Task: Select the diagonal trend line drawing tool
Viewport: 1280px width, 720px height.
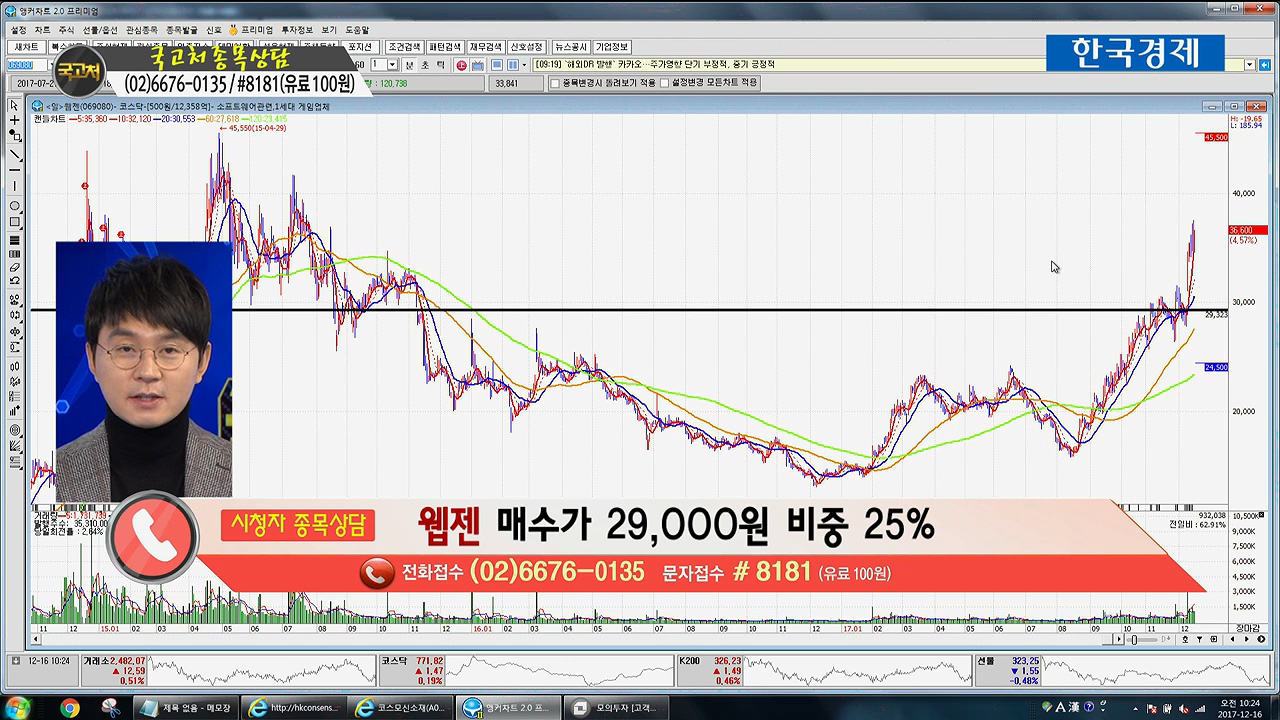Action: coord(14,155)
